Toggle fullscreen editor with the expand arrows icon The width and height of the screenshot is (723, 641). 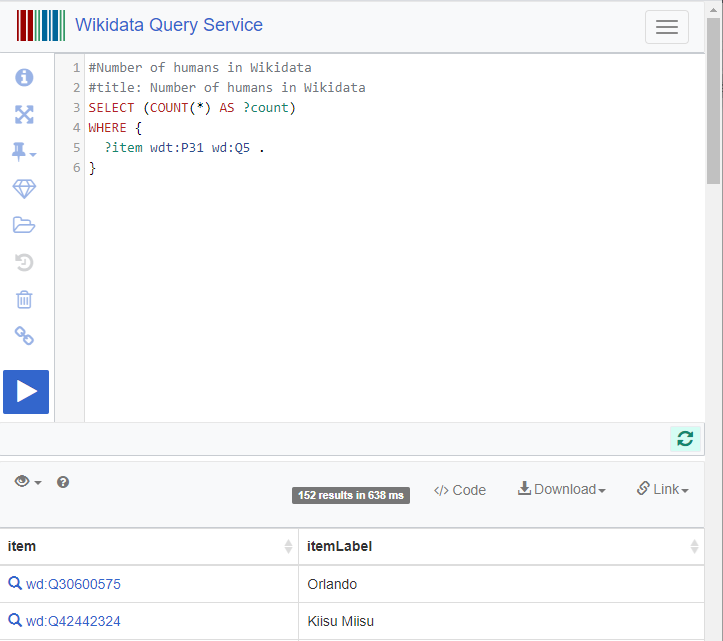coord(24,114)
